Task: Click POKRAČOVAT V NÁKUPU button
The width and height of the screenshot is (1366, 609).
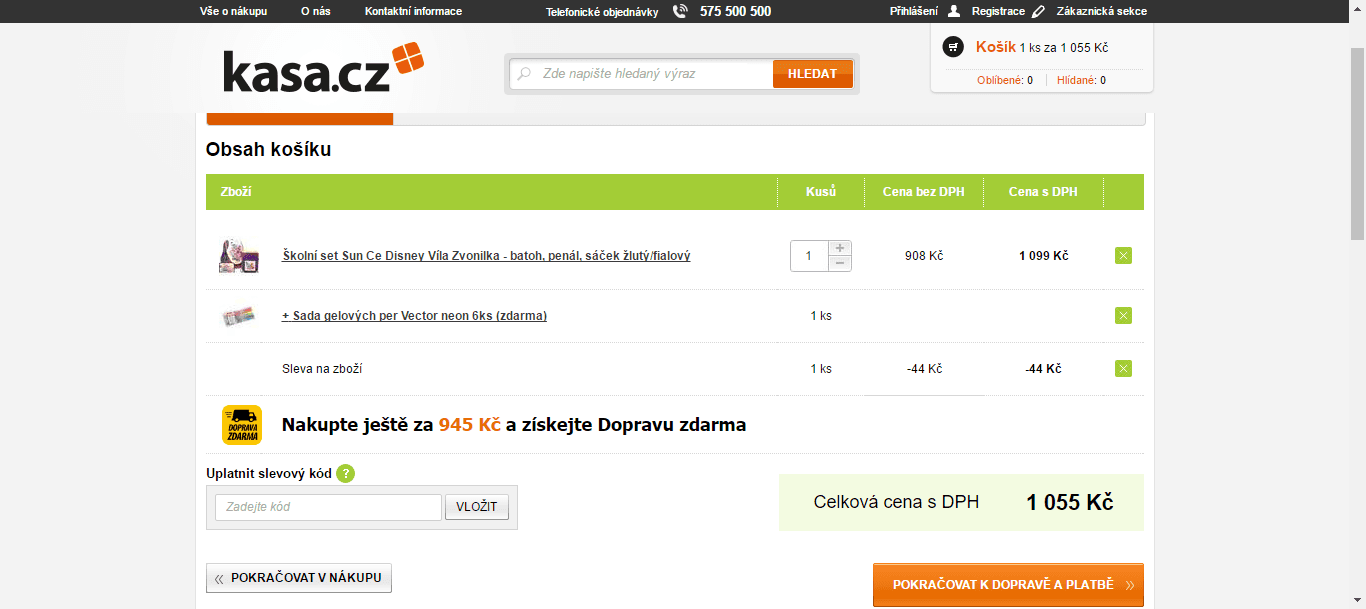Action: click(x=299, y=578)
